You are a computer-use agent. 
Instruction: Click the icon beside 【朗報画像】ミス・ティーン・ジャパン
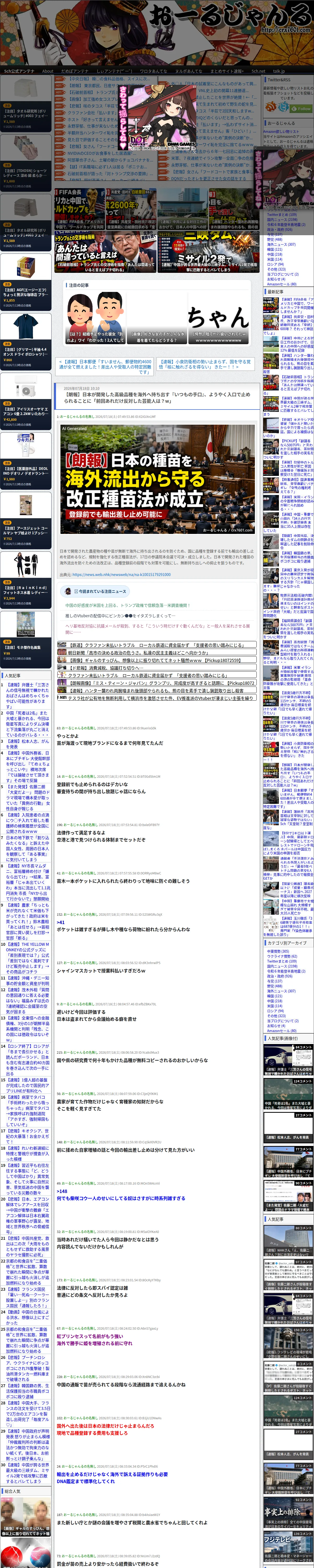[x=61, y=683]
